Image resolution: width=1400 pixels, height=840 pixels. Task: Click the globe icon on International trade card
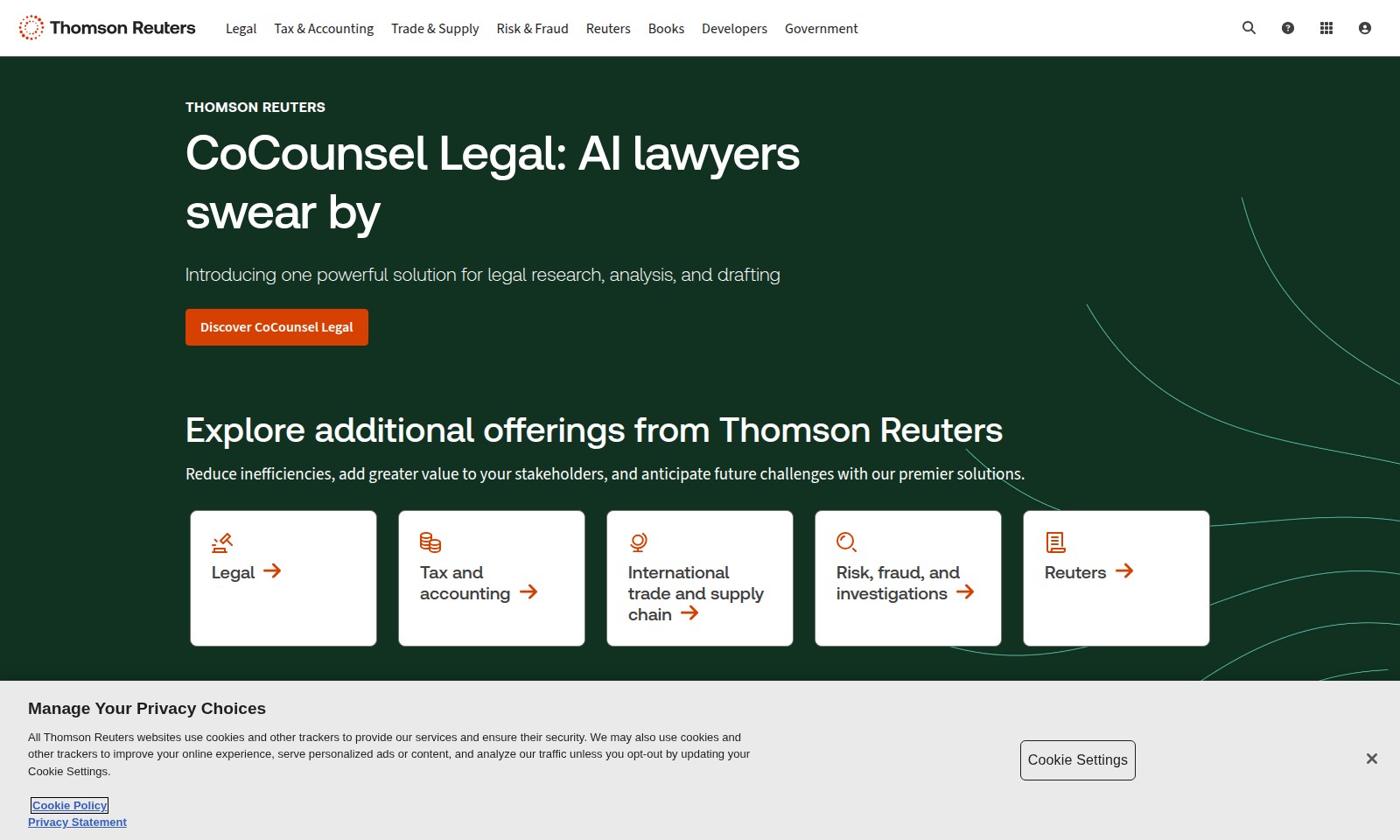pyautogui.click(x=639, y=542)
